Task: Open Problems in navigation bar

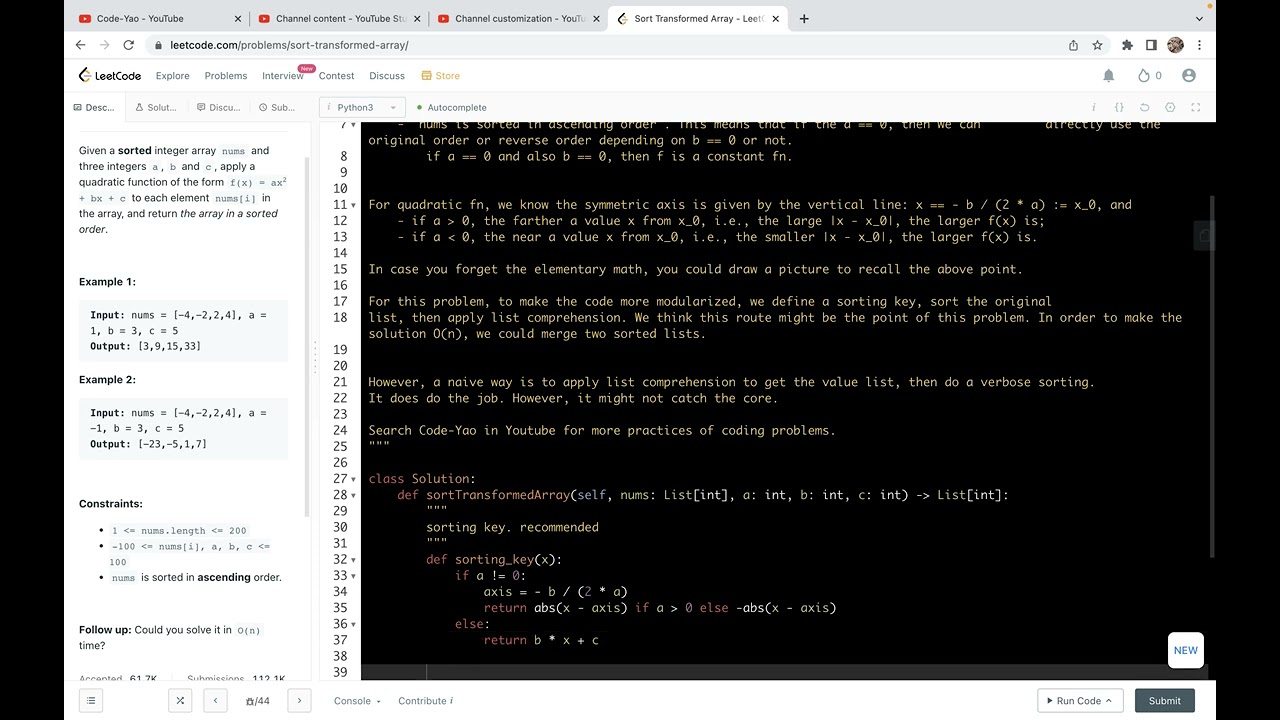Action: pos(226,76)
